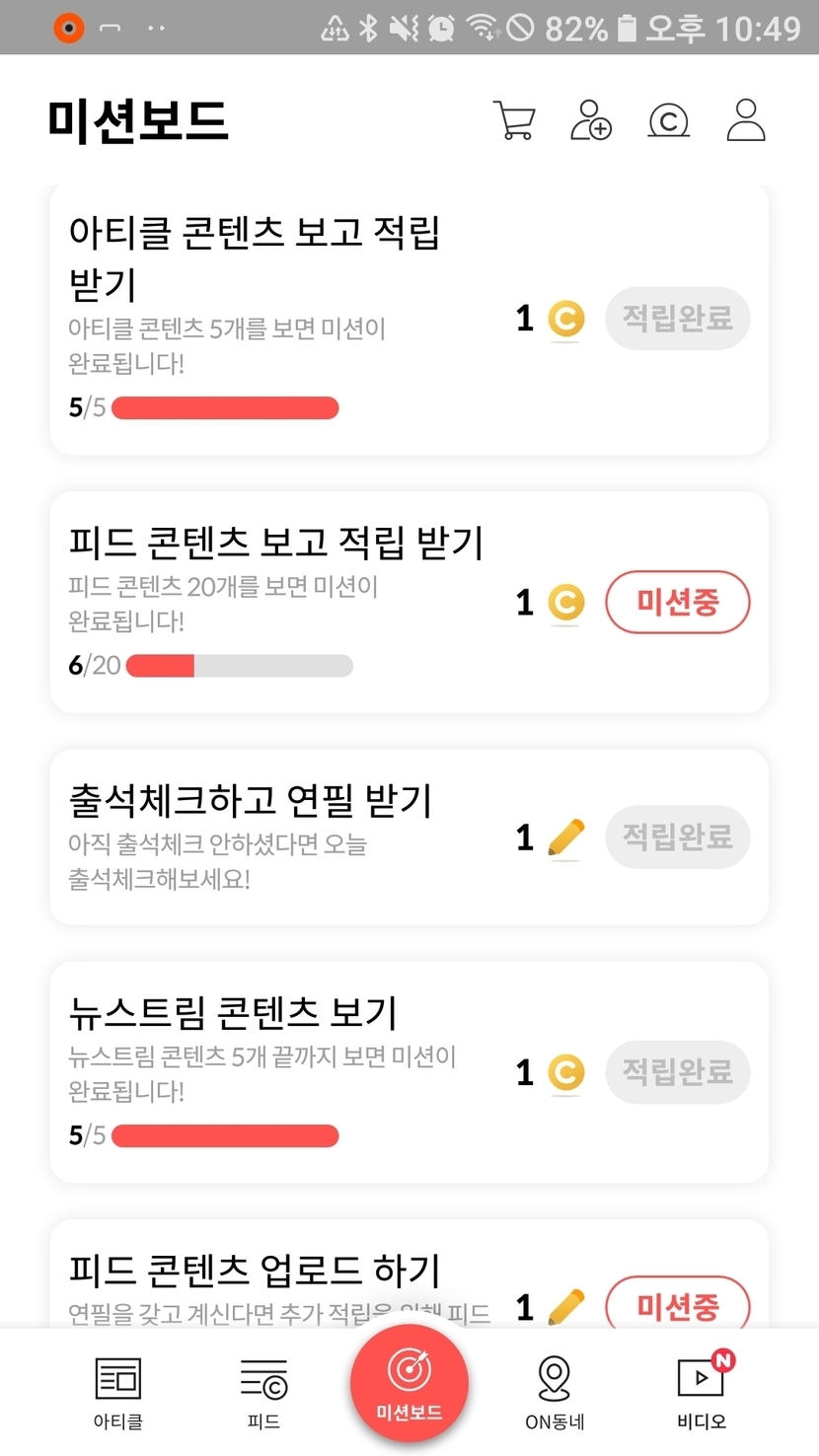Open the coin balance icon in header
Viewport: 819px width, 1456px height.
pyautogui.click(x=668, y=121)
